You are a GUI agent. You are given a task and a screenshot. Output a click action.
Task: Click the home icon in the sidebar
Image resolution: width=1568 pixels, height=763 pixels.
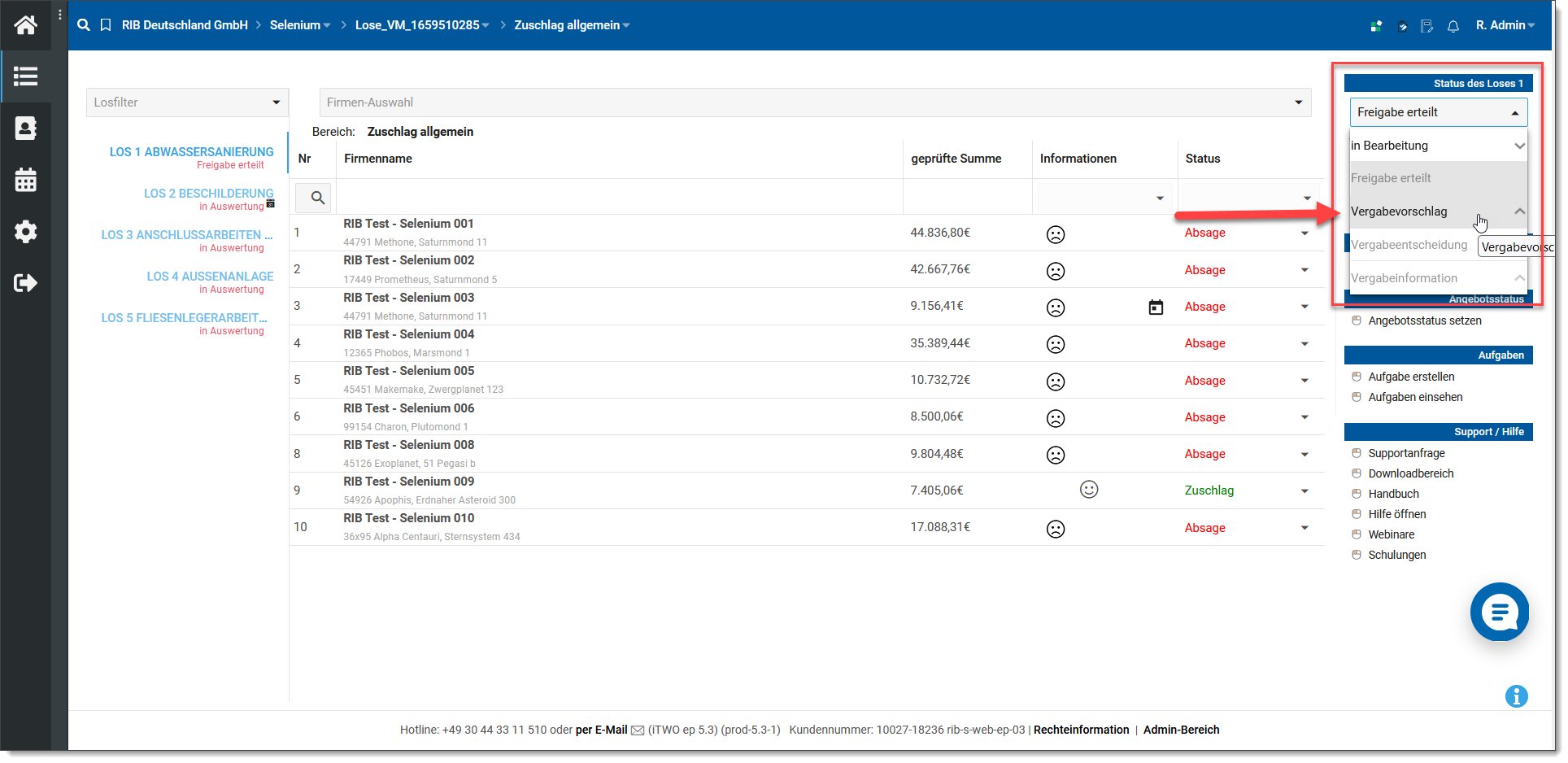point(25,25)
